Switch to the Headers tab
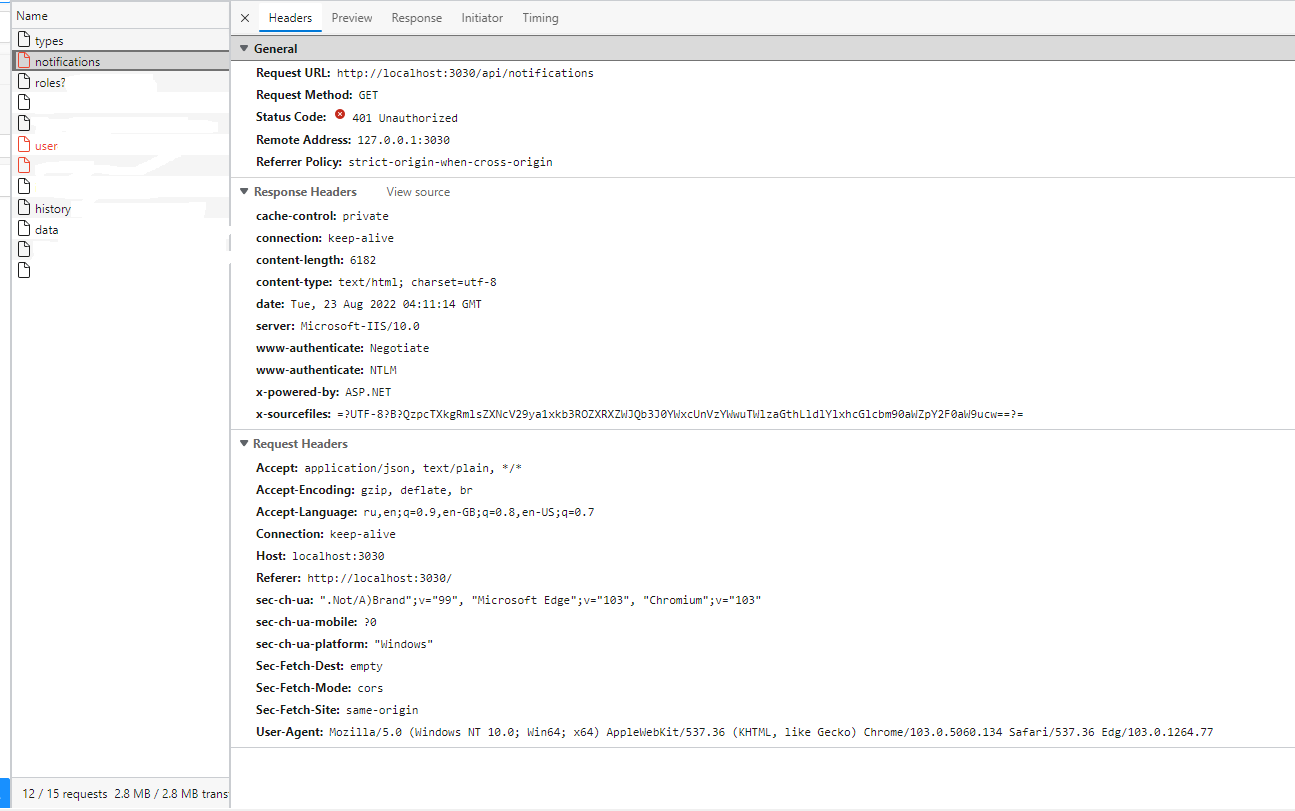The width and height of the screenshot is (1295, 811). click(x=290, y=18)
